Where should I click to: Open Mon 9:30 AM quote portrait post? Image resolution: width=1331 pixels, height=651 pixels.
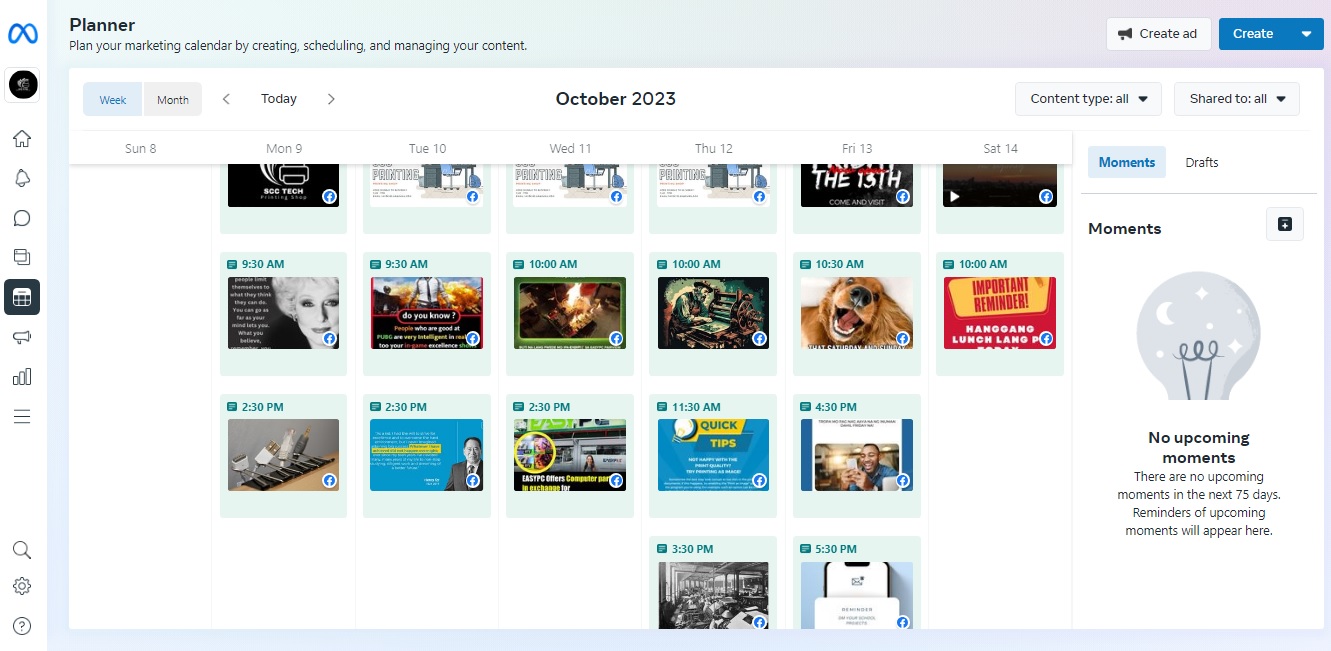point(284,313)
